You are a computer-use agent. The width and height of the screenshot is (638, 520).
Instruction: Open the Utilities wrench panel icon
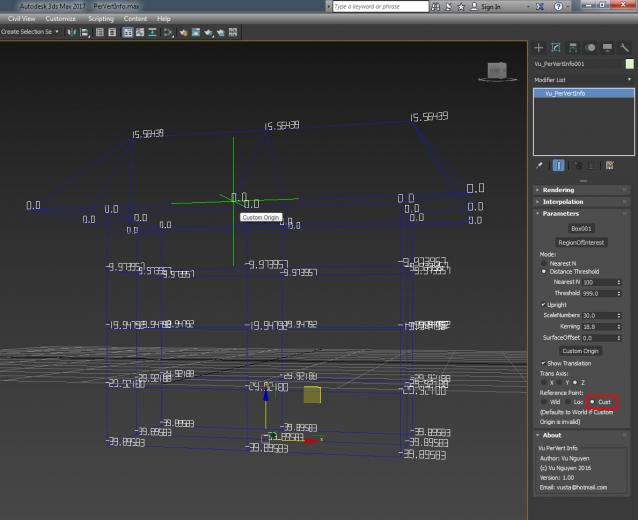tap(624, 47)
